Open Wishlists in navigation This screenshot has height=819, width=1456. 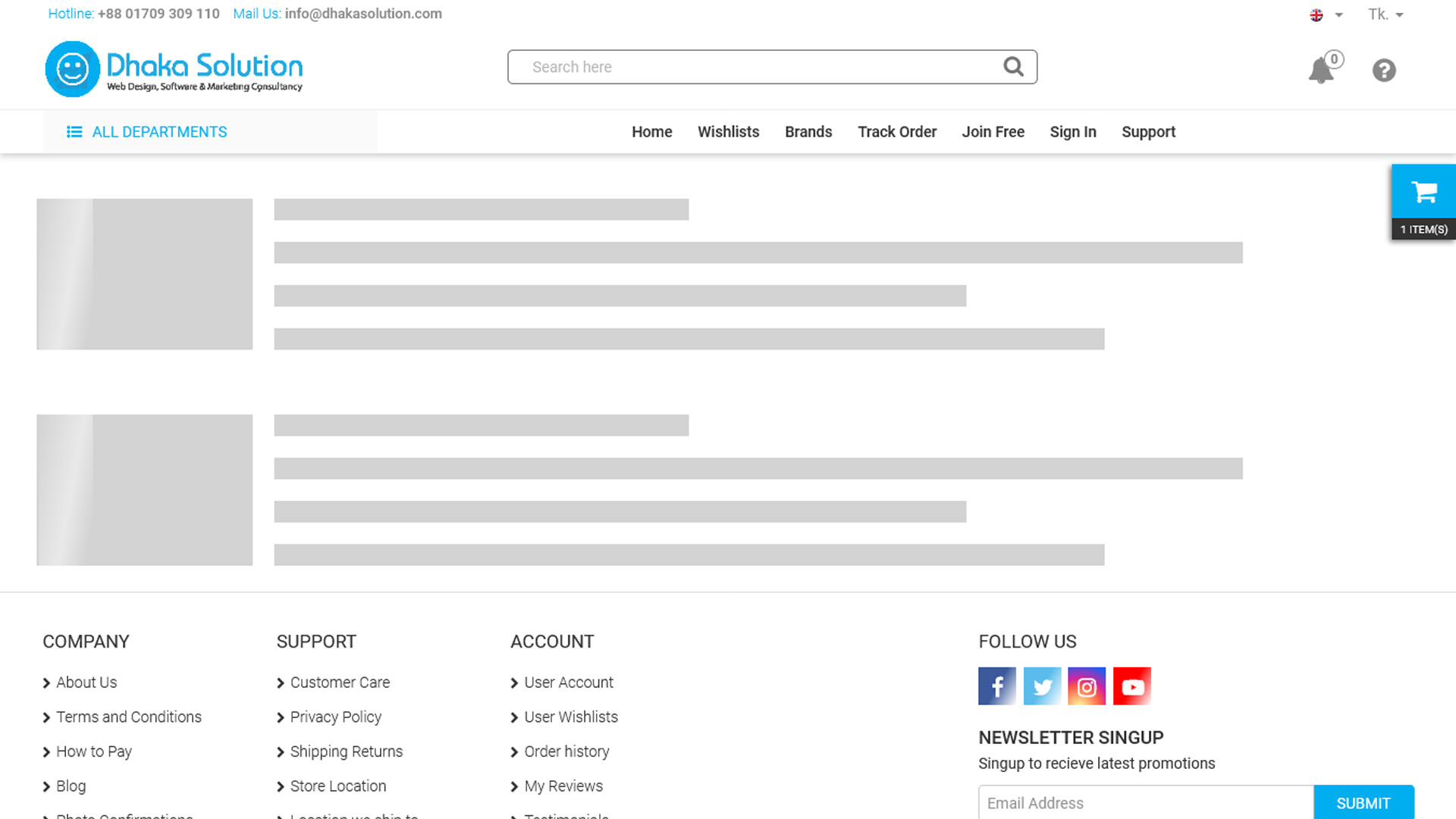[728, 132]
